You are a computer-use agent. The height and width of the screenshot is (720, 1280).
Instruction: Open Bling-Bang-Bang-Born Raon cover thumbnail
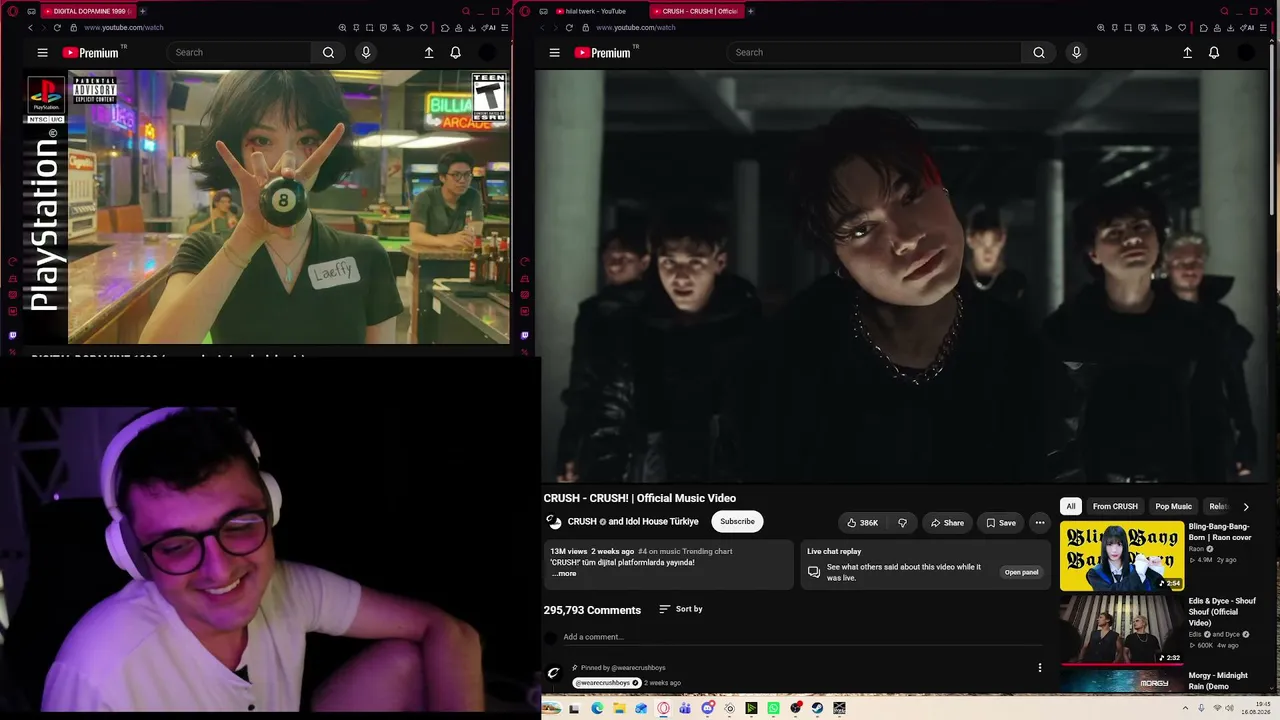1122,556
